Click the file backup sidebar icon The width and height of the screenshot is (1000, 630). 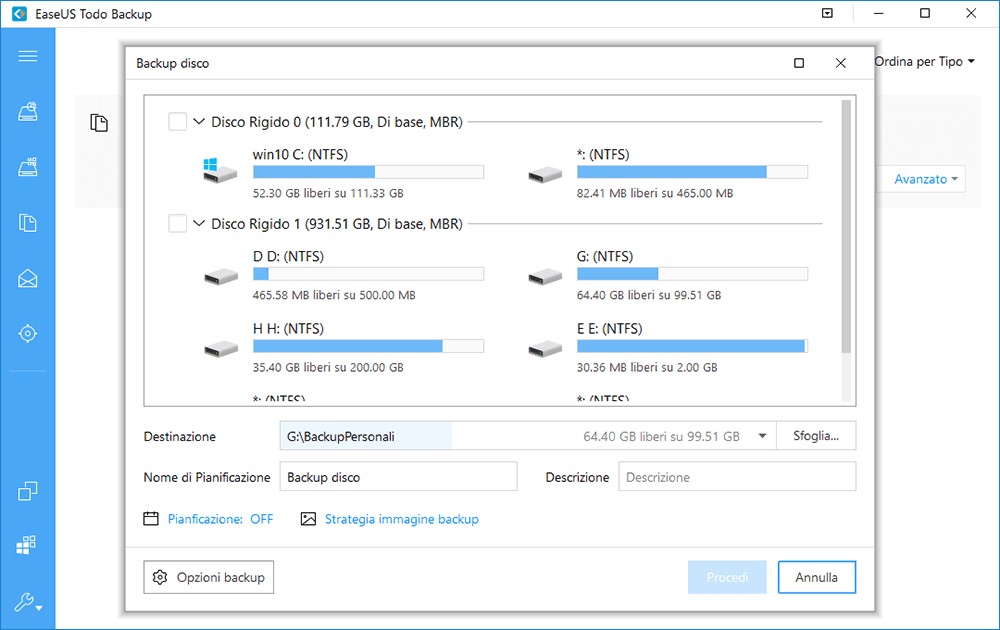(x=27, y=223)
